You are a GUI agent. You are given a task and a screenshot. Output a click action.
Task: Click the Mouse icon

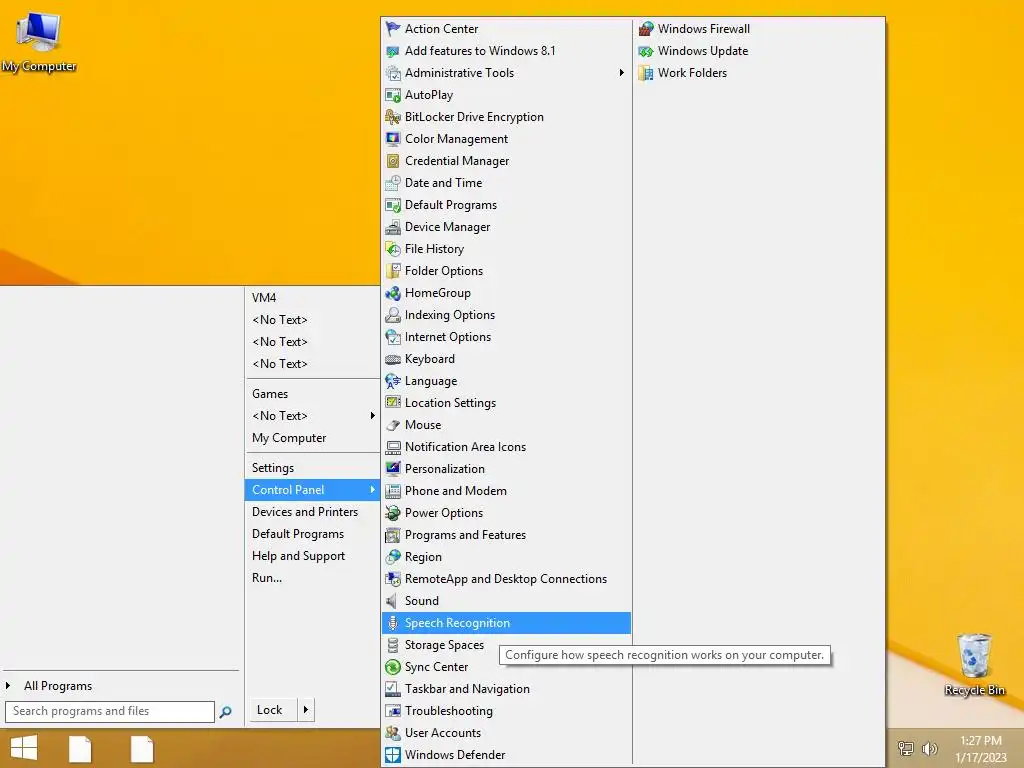pos(392,425)
